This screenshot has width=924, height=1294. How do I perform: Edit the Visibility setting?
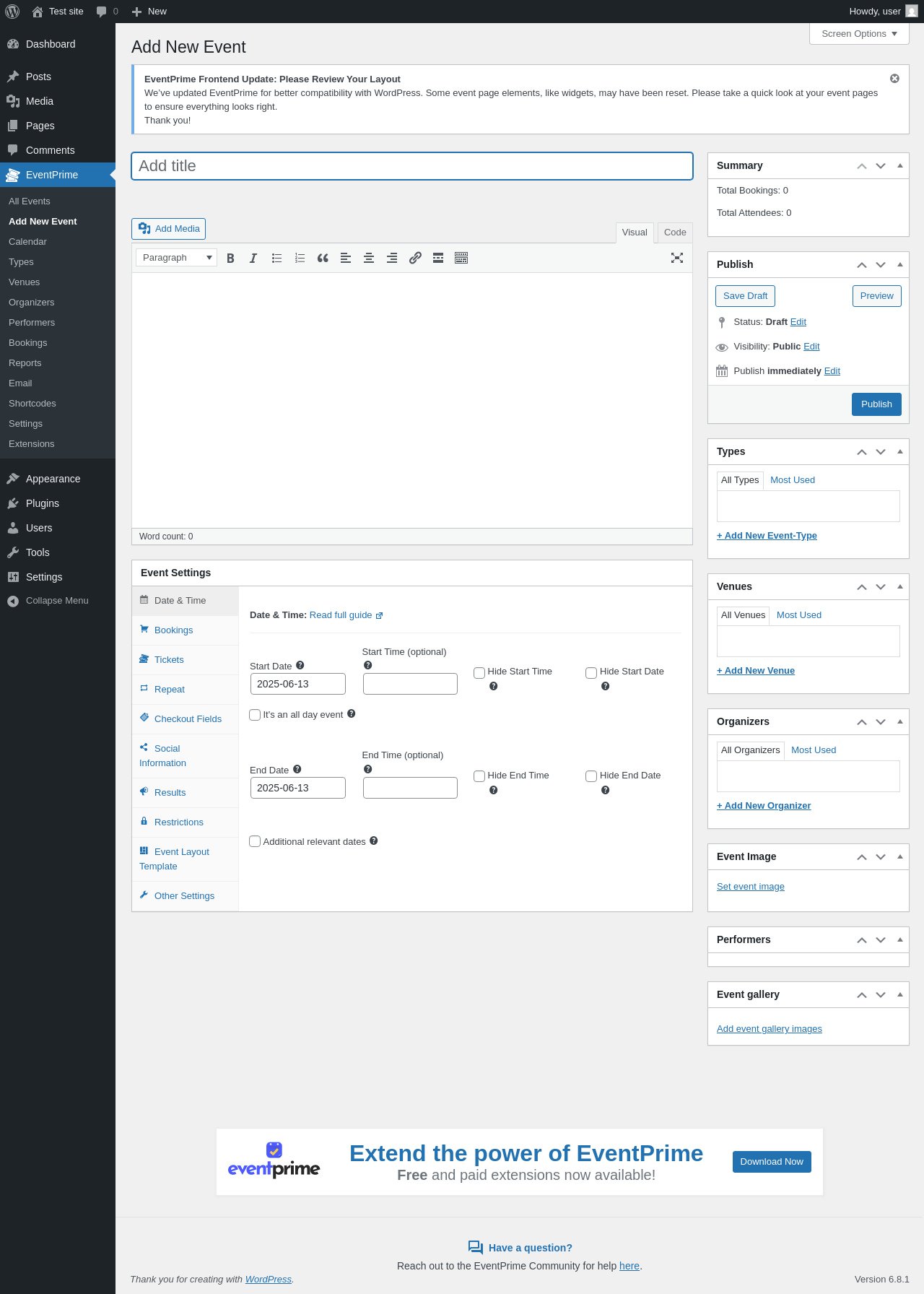click(x=811, y=347)
